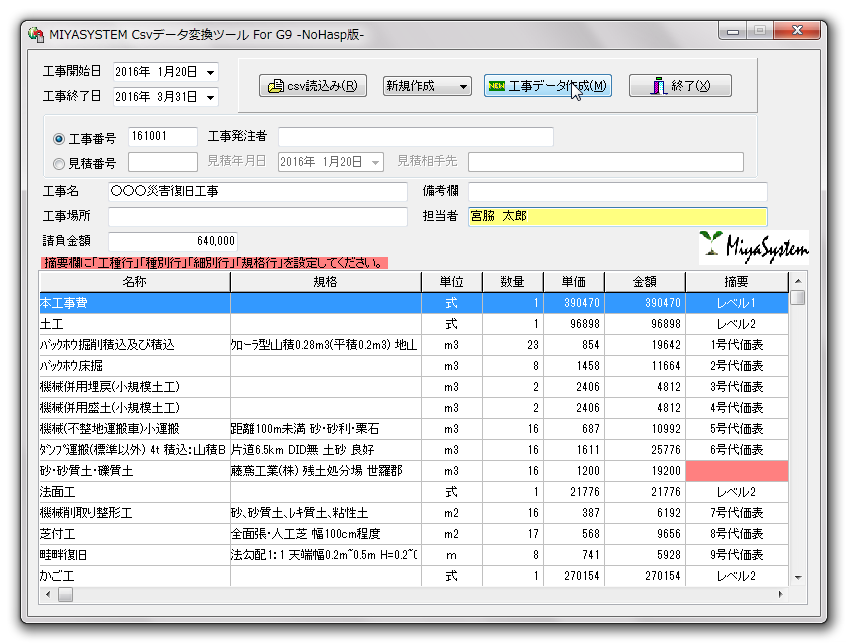This screenshot has height=644, width=848.
Task: Select the 機械併用盛土(小規模土工) cell
Action: point(135,408)
